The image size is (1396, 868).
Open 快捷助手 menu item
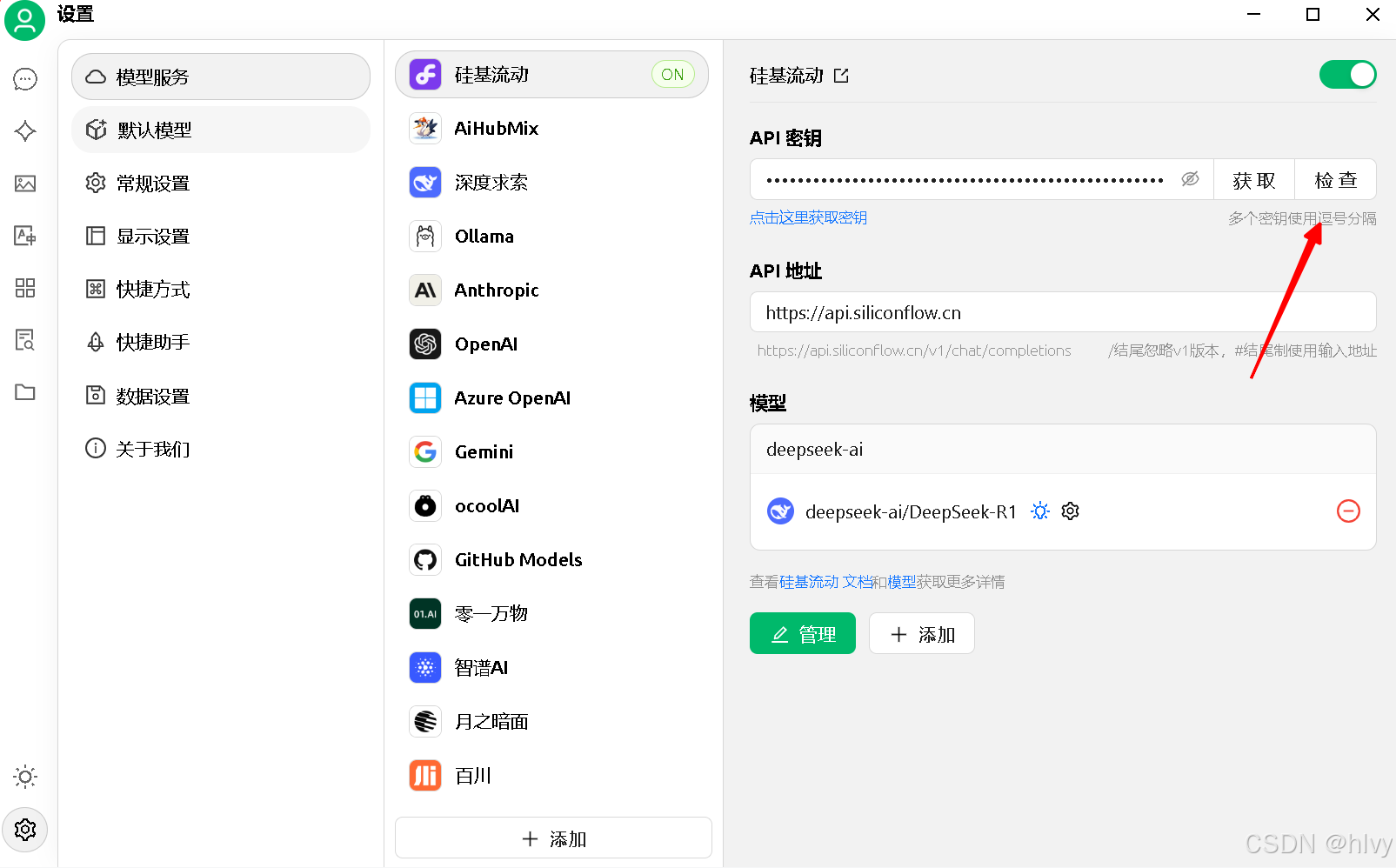point(221,343)
